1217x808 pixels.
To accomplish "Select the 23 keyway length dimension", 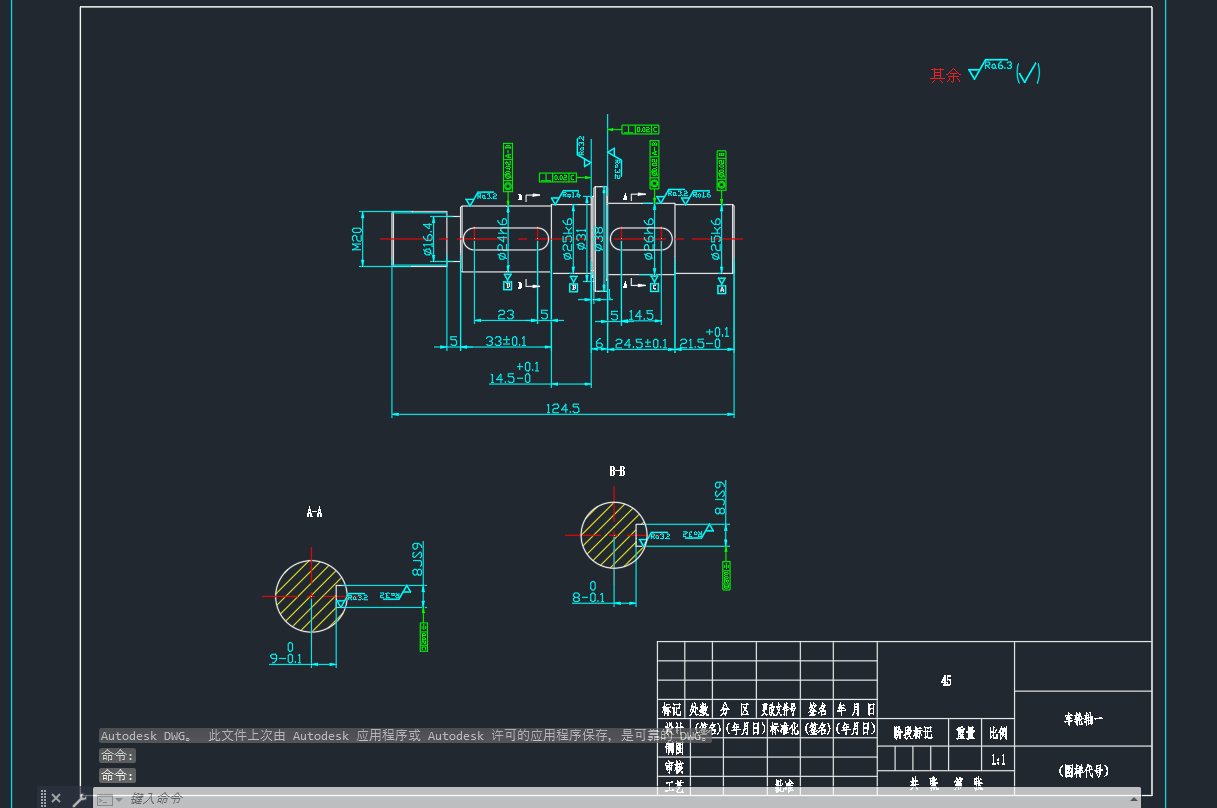I will [x=506, y=315].
